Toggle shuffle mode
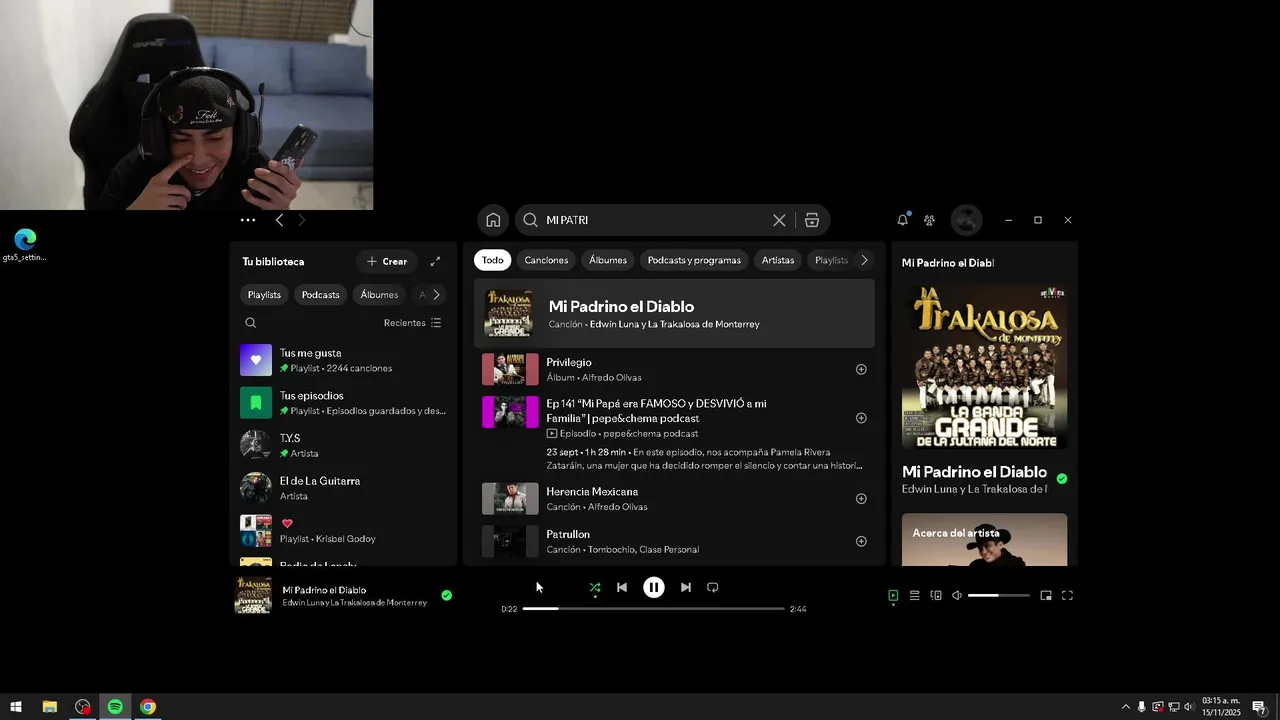1280x720 pixels. [x=595, y=587]
